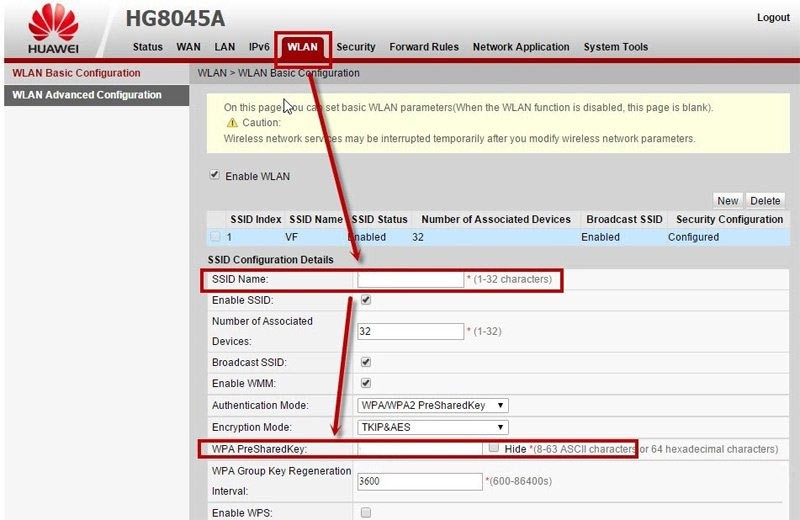Open the Forward Rules tab
The width and height of the screenshot is (800, 520).
[x=424, y=47]
